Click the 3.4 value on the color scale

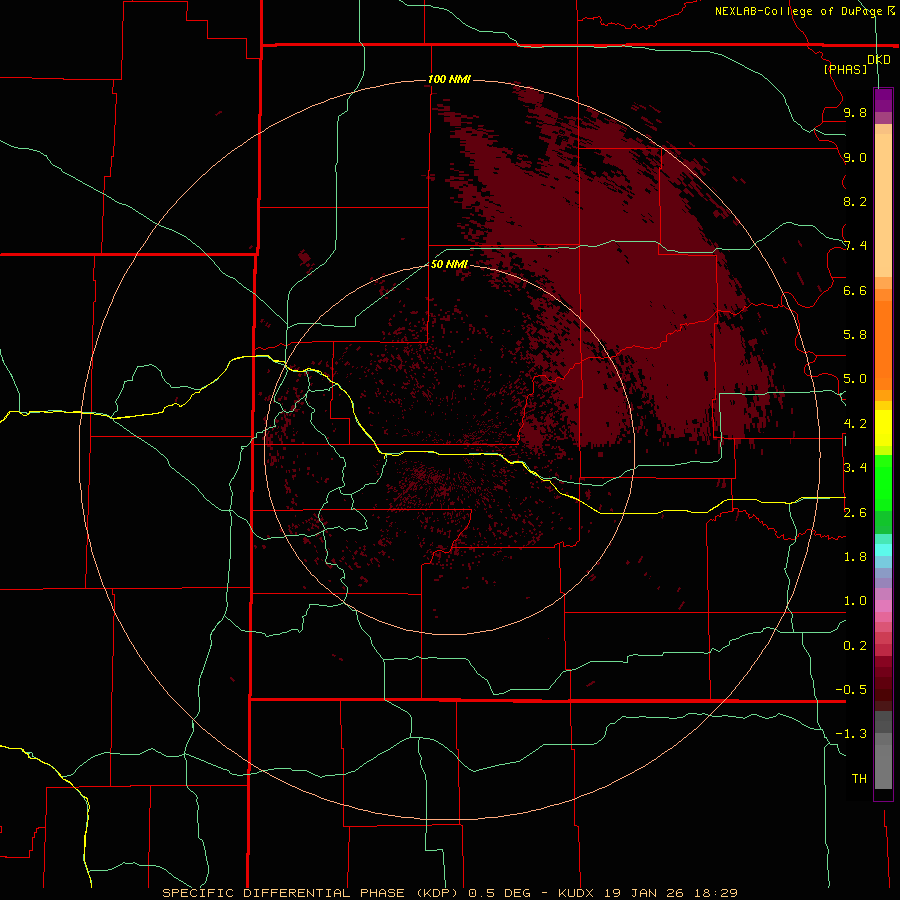(x=855, y=468)
